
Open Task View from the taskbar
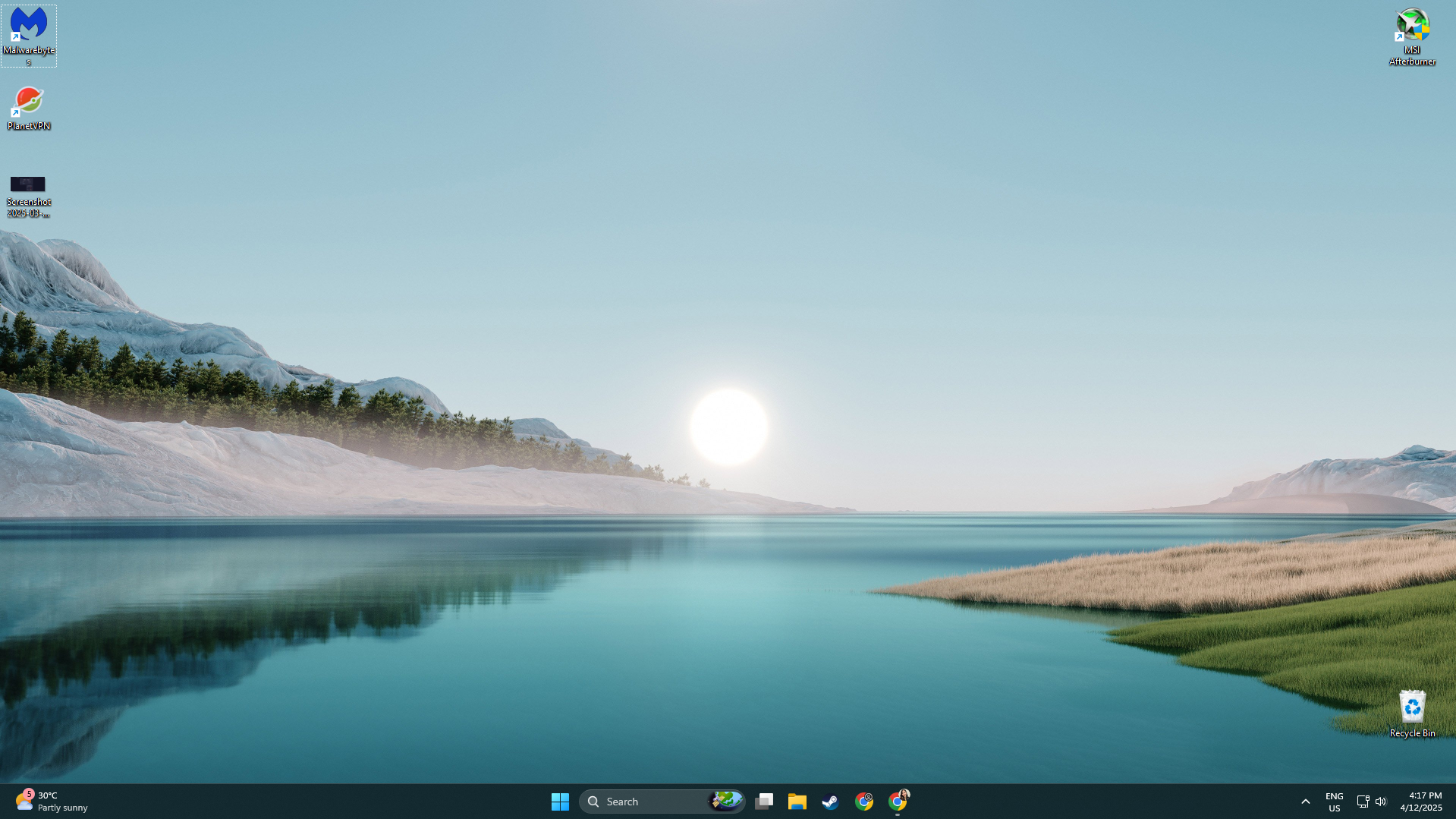(764, 802)
